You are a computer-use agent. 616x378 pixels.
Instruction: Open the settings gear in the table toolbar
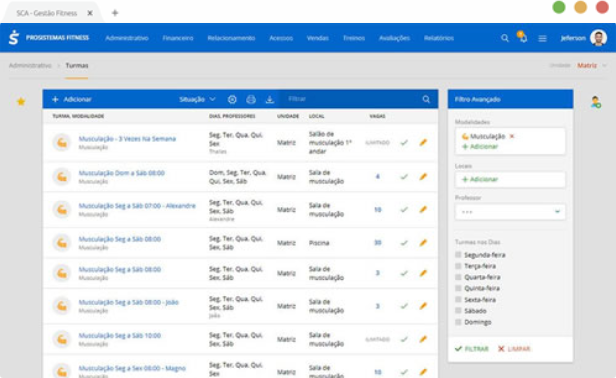(232, 99)
